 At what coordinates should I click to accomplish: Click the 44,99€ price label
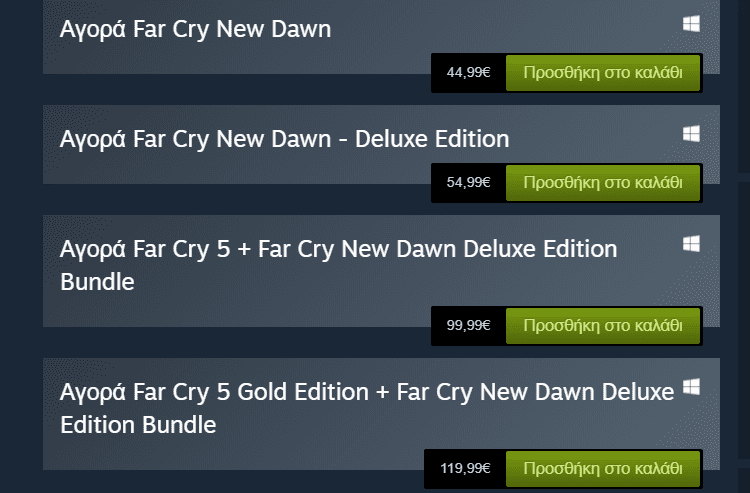pyautogui.click(x=469, y=73)
